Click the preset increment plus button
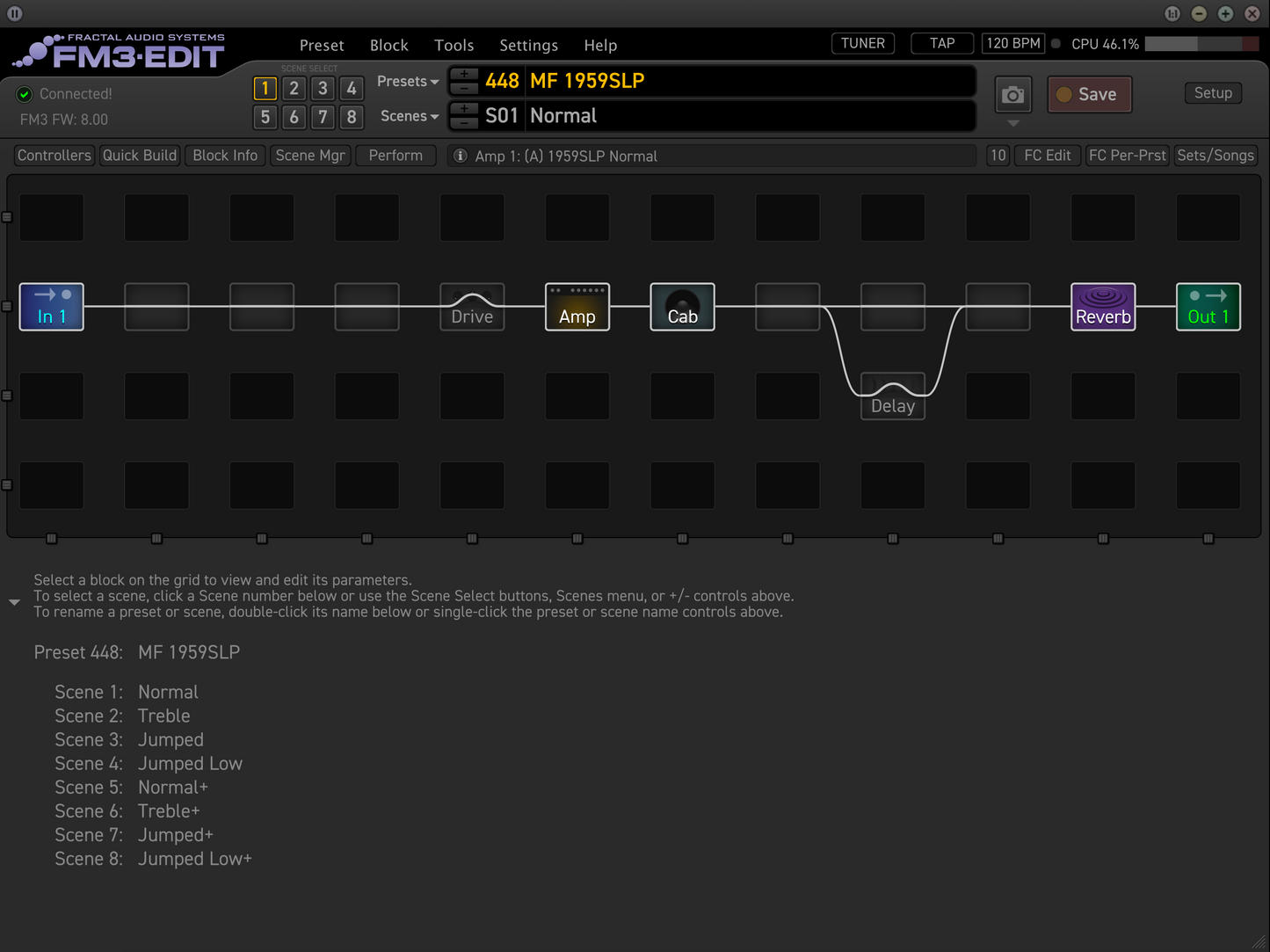The width and height of the screenshot is (1270, 952). point(464,74)
